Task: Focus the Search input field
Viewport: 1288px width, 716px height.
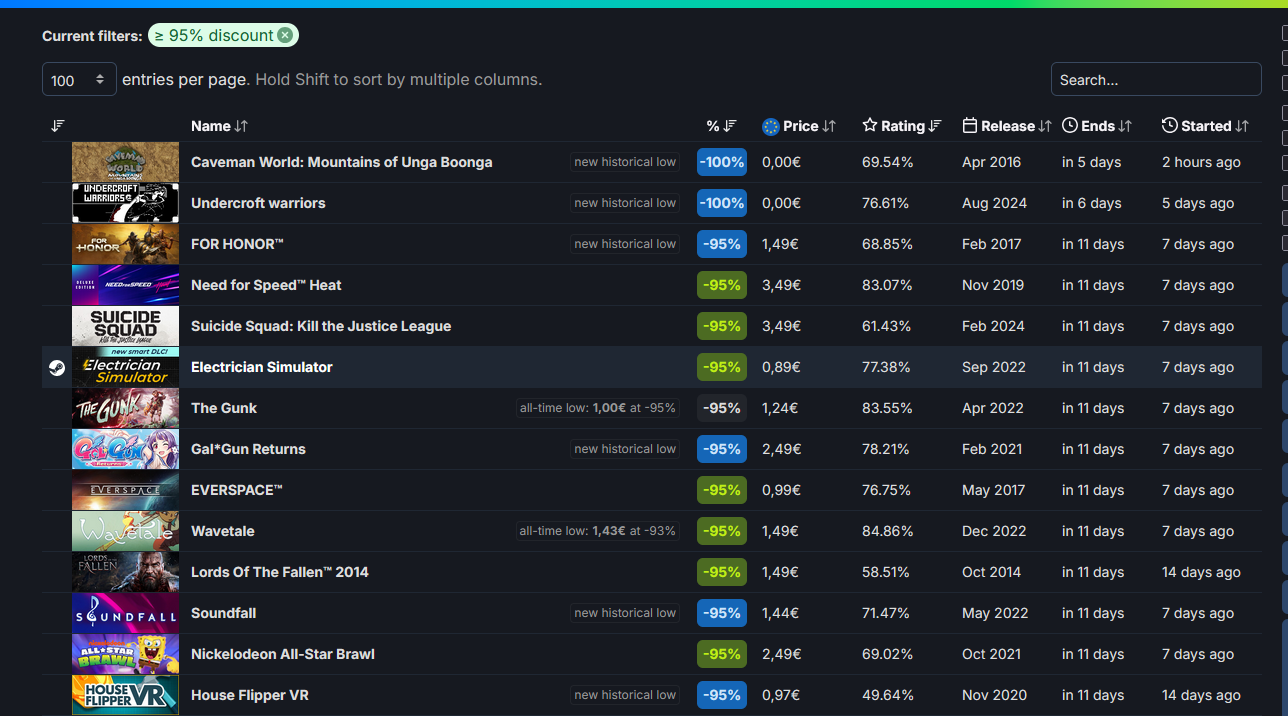Action: tap(1156, 79)
